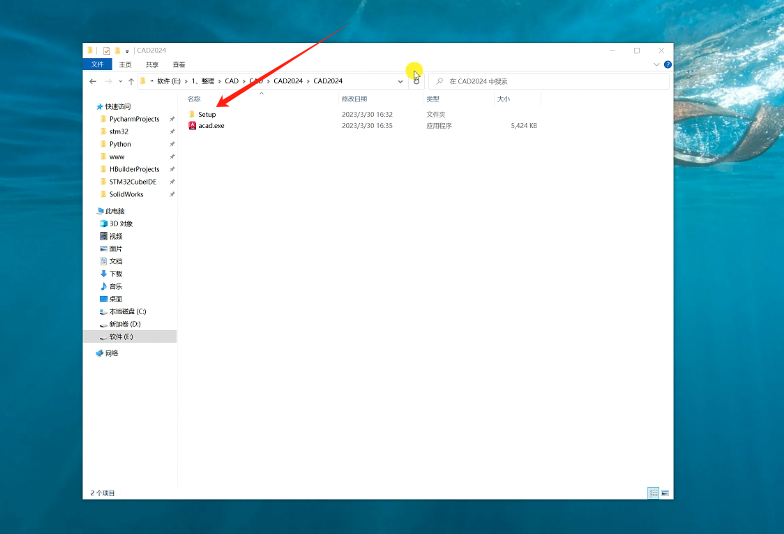This screenshot has width=784, height=534.
Task: Open 桌面 desktop in navigation pane
Action: click(116, 298)
